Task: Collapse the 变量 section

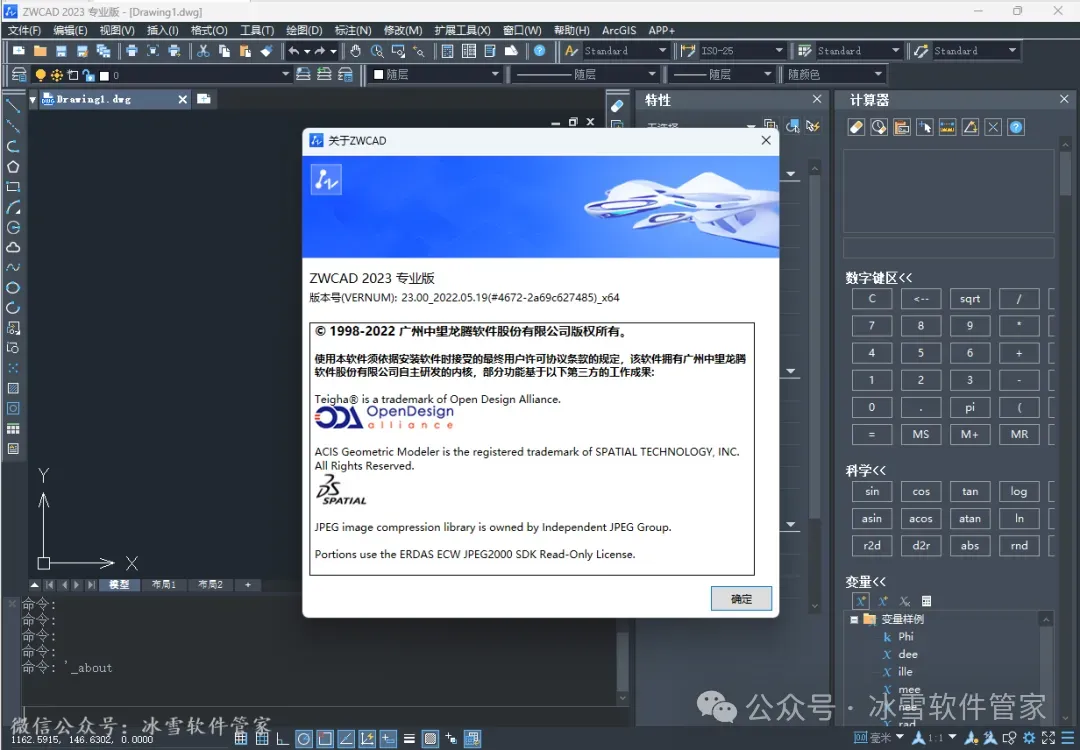Action: point(865,582)
